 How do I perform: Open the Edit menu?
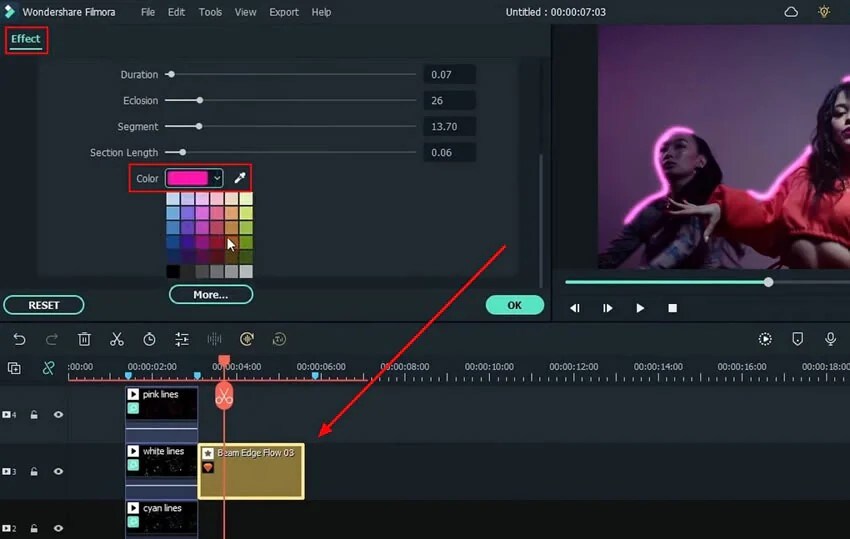(176, 12)
